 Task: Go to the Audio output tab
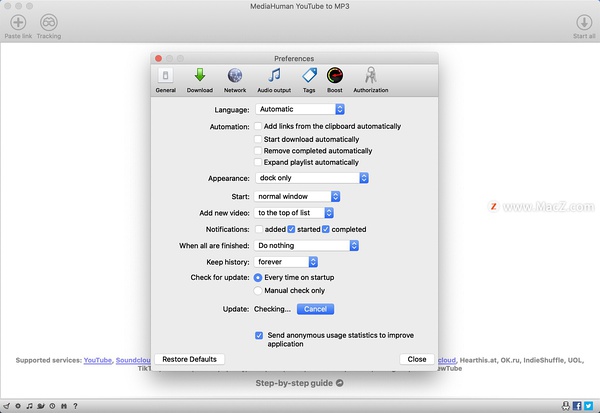click(x=274, y=80)
